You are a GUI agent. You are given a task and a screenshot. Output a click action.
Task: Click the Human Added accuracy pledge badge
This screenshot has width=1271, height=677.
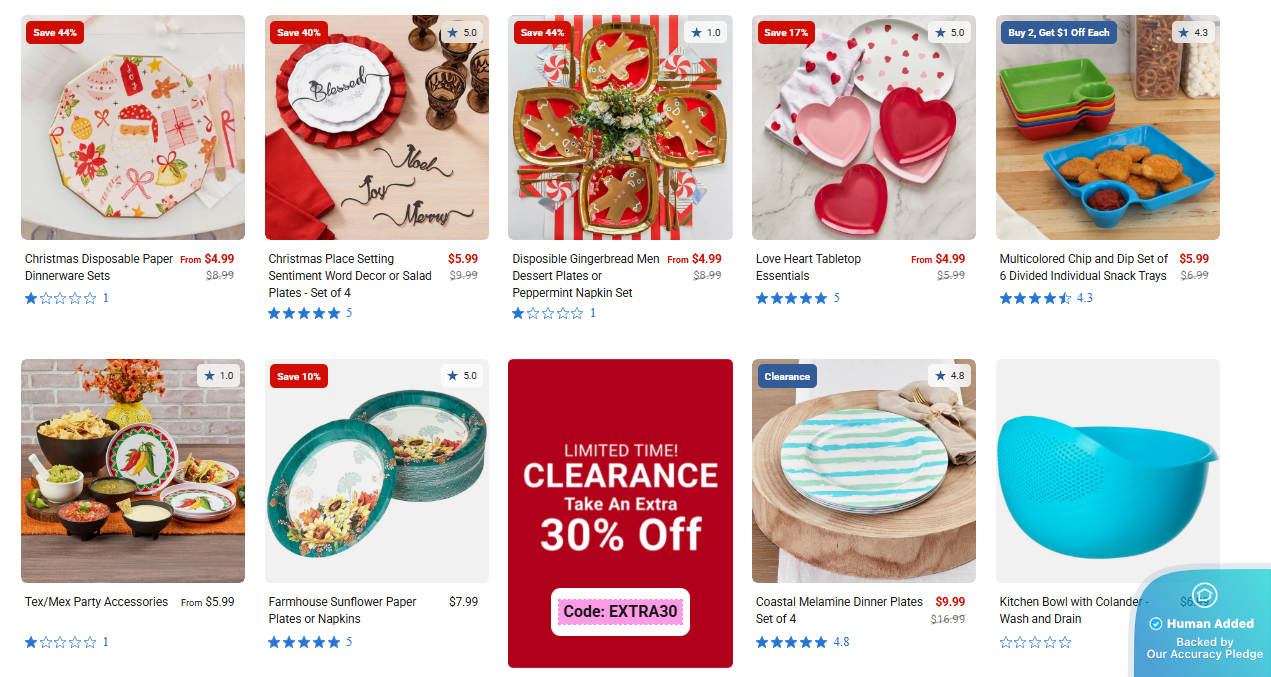1201,623
